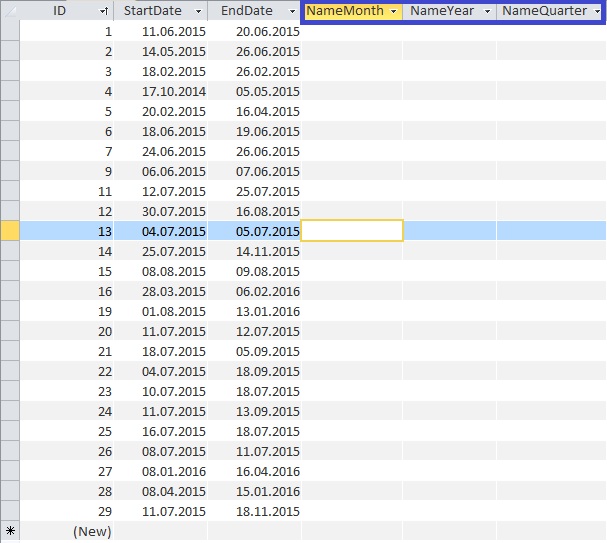Click EndDate cell 19.06.2015

[254, 131]
